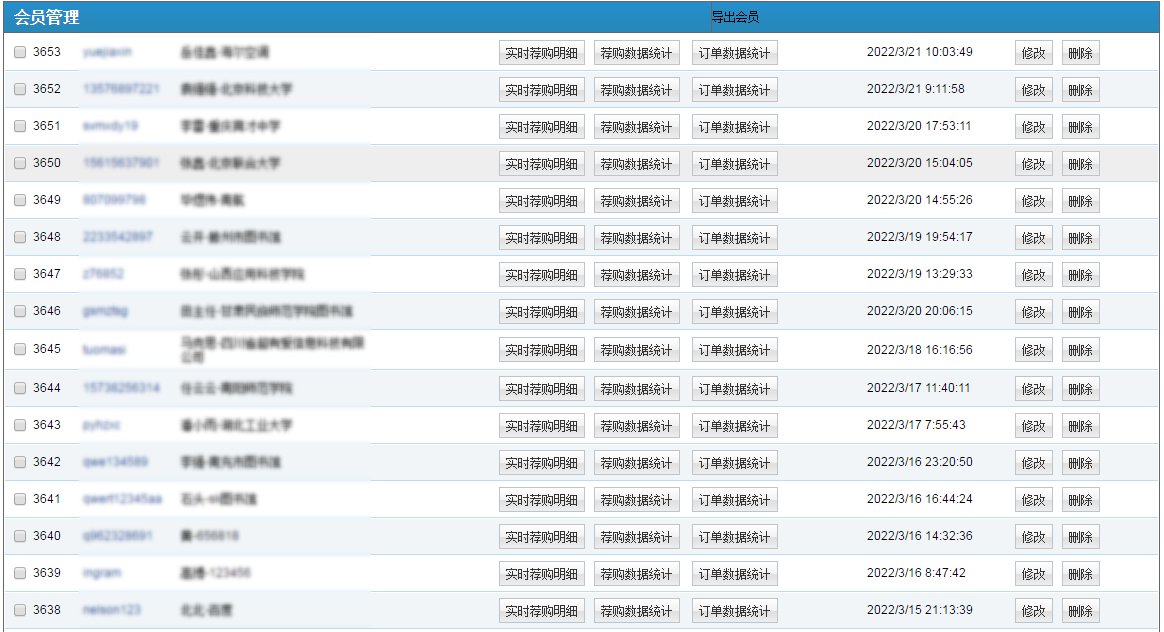This screenshot has height=632, width=1164.
Task: Open 实时荐购明细 for member 3652
Action: 541,90
